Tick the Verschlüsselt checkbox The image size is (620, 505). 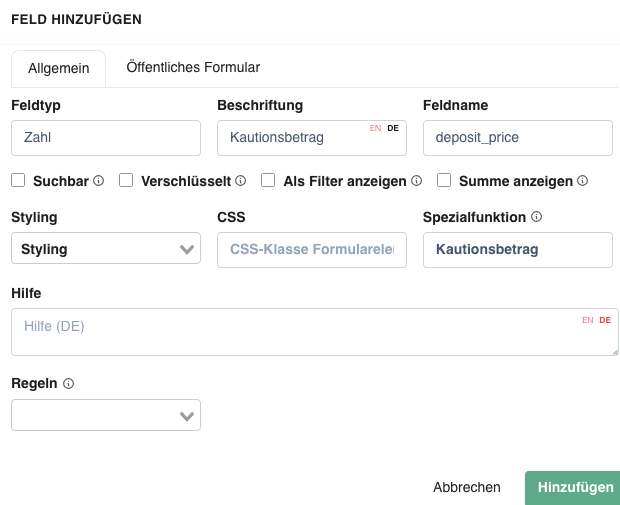coord(126,180)
